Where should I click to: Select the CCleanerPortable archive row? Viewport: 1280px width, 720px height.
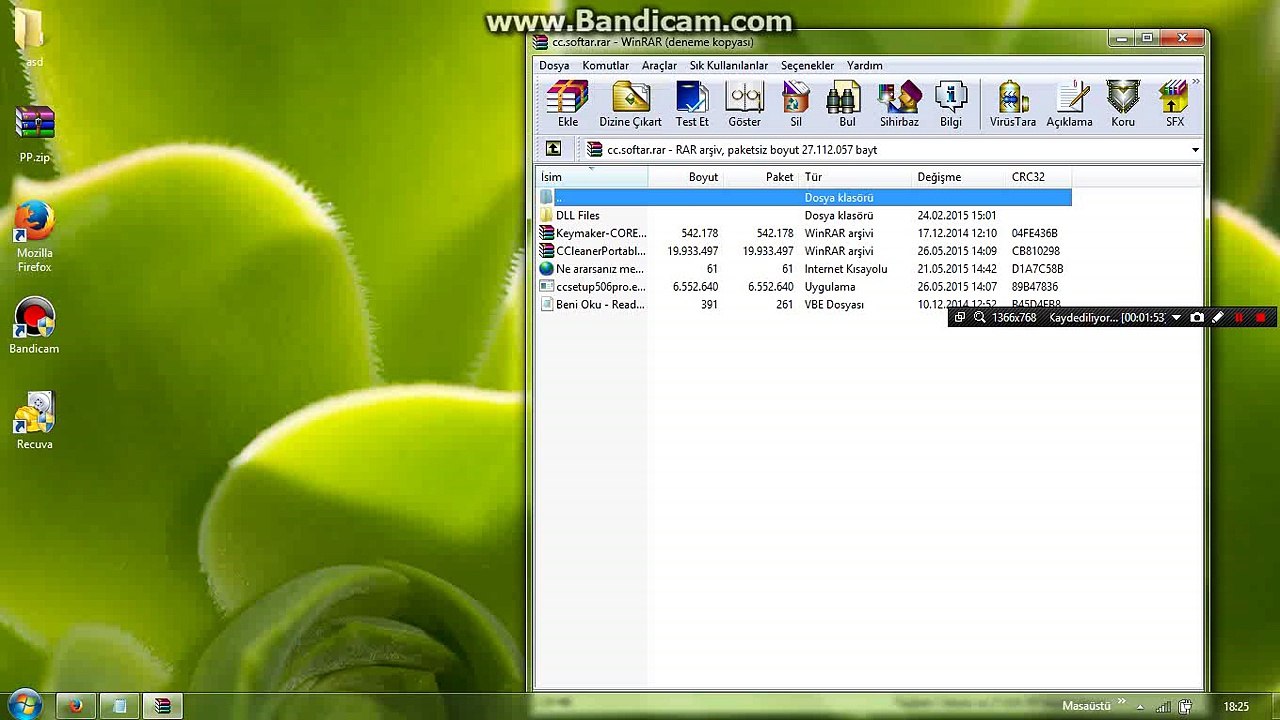tap(804, 251)
